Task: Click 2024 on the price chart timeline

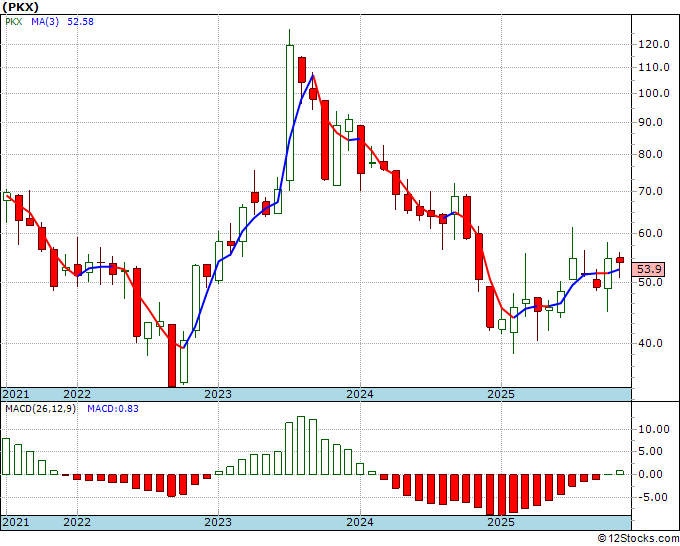Action: (360, 394)
